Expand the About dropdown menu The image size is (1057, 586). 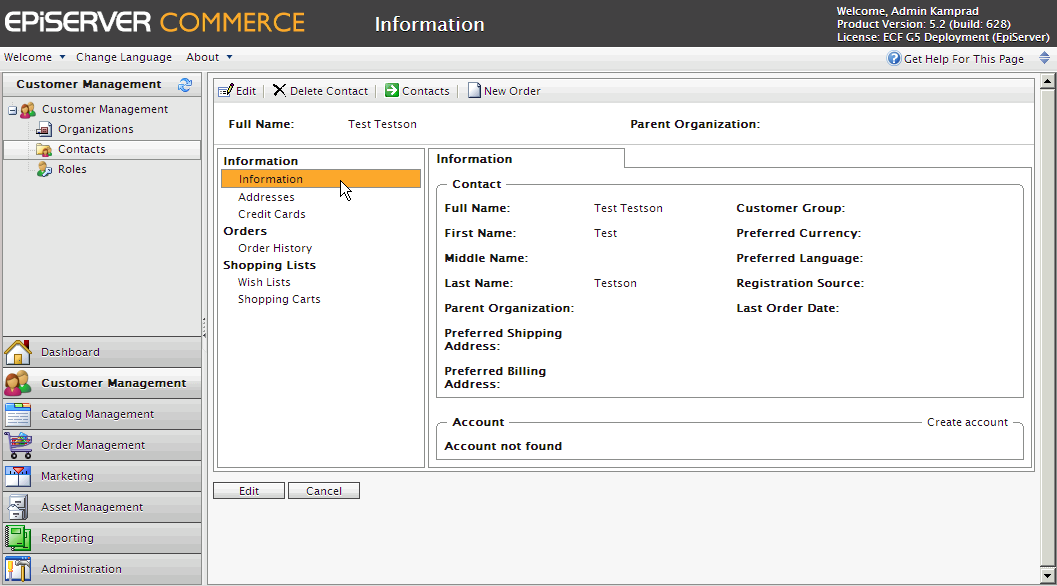pyautogui.click(x=209, y=58)
